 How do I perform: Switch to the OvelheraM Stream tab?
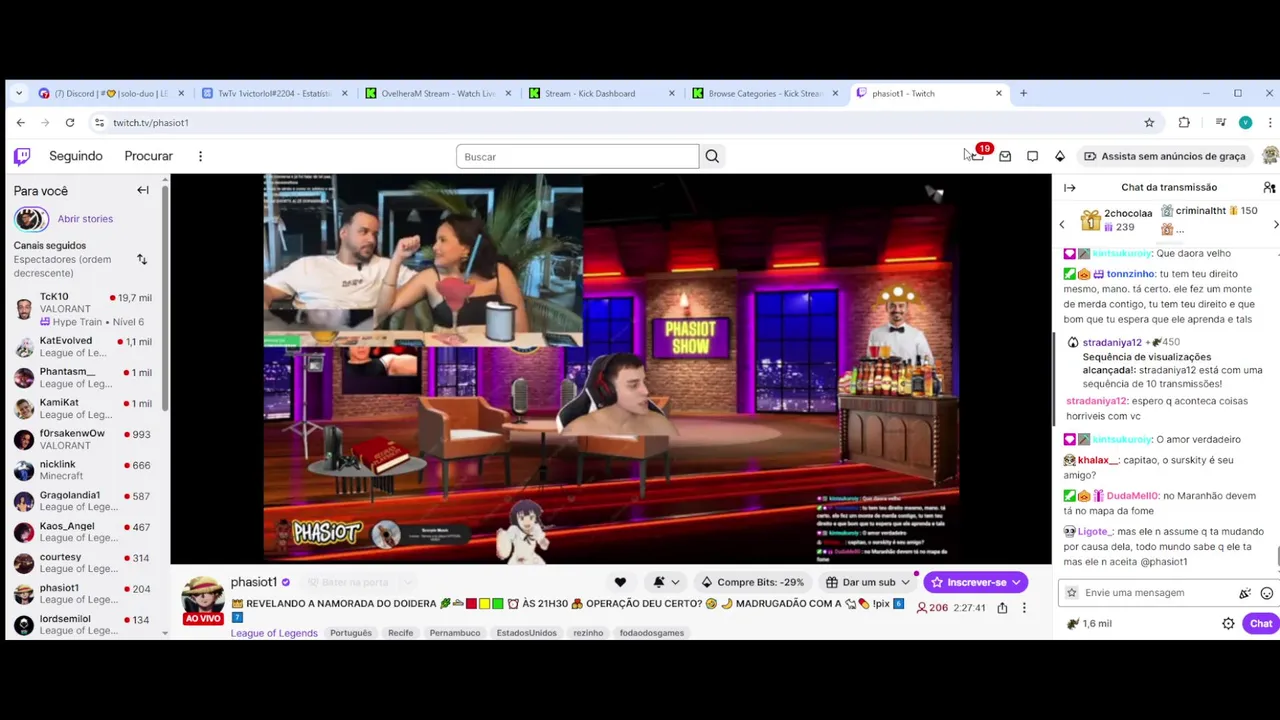[x=438, y=93]
